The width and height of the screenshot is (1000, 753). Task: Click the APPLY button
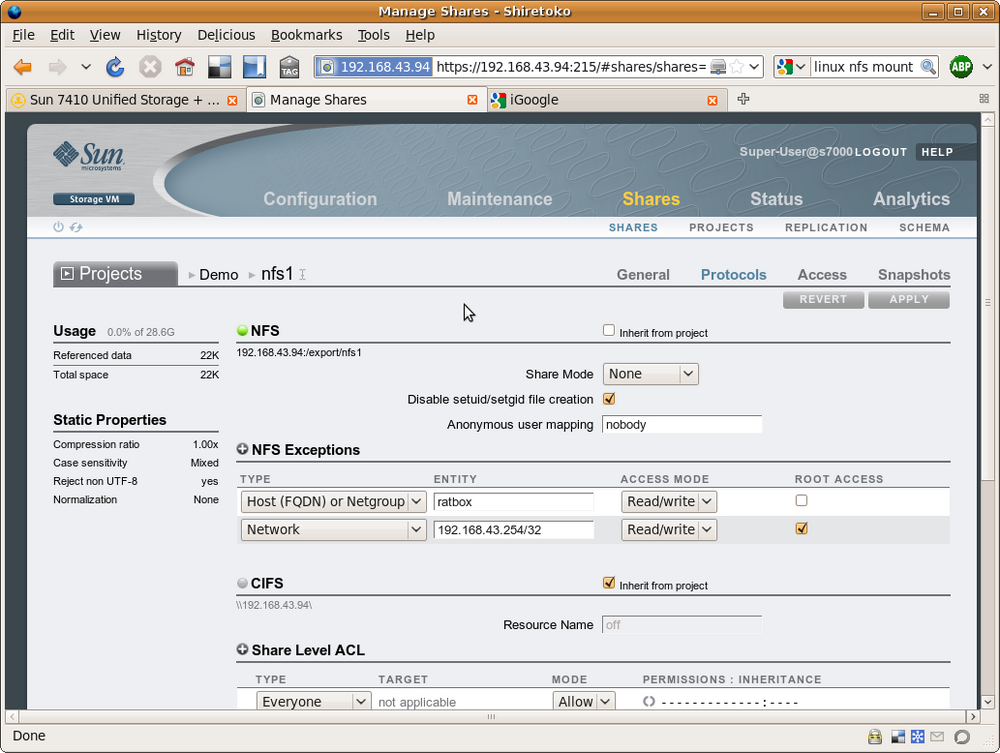click(x=909, y=300)
